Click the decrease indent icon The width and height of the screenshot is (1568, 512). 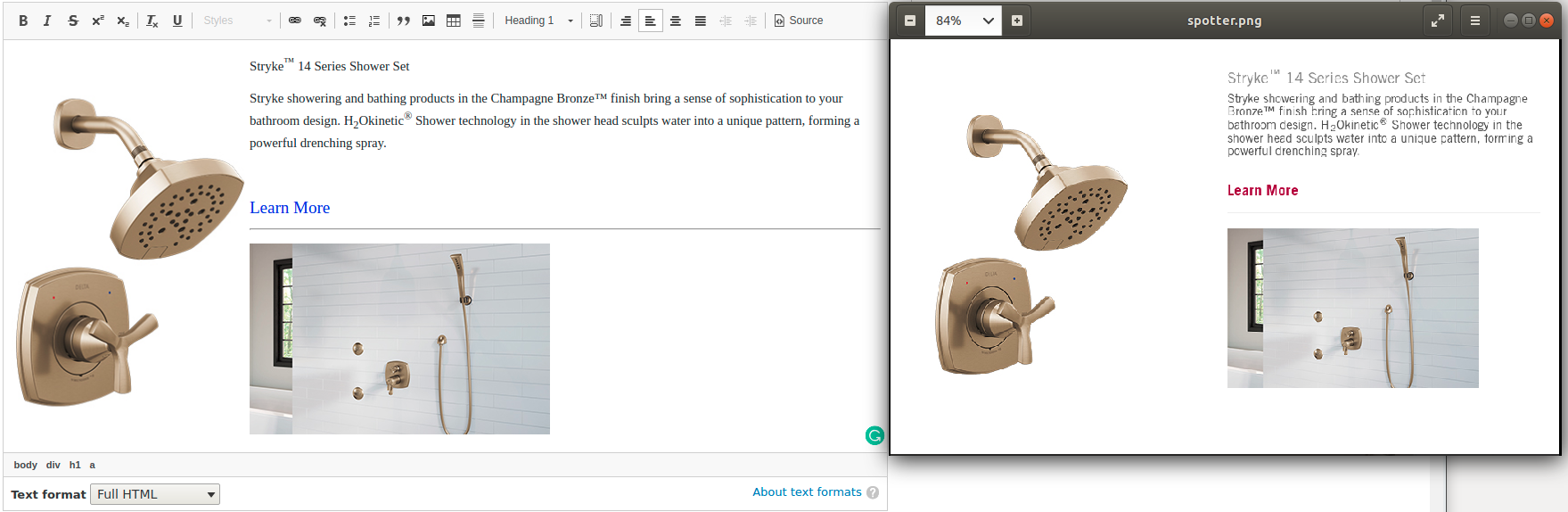coord(726,21)
